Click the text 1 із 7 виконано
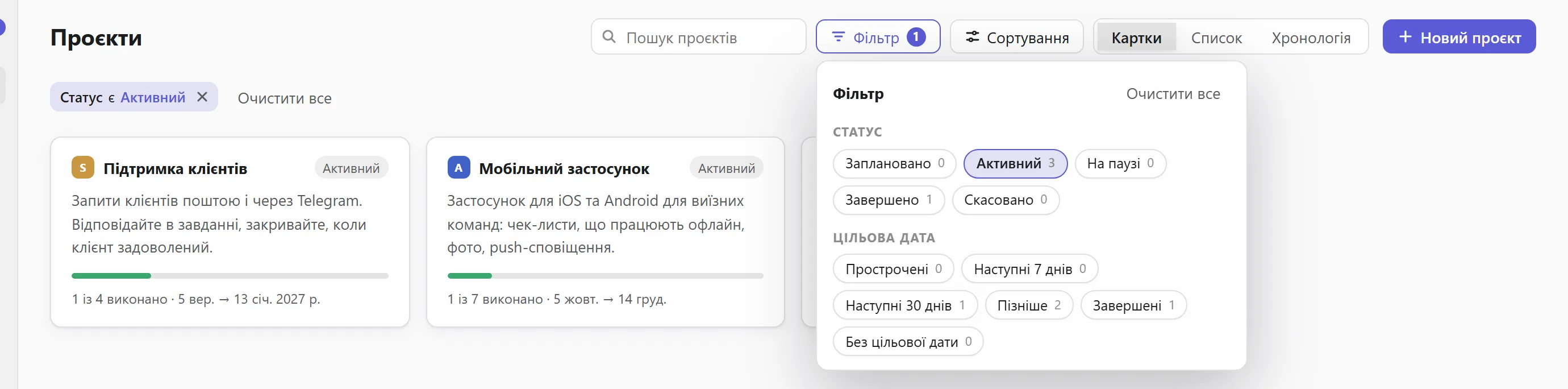Image resolution: width=1568 pixels, height=389 pixels. (x=495, y=299)
